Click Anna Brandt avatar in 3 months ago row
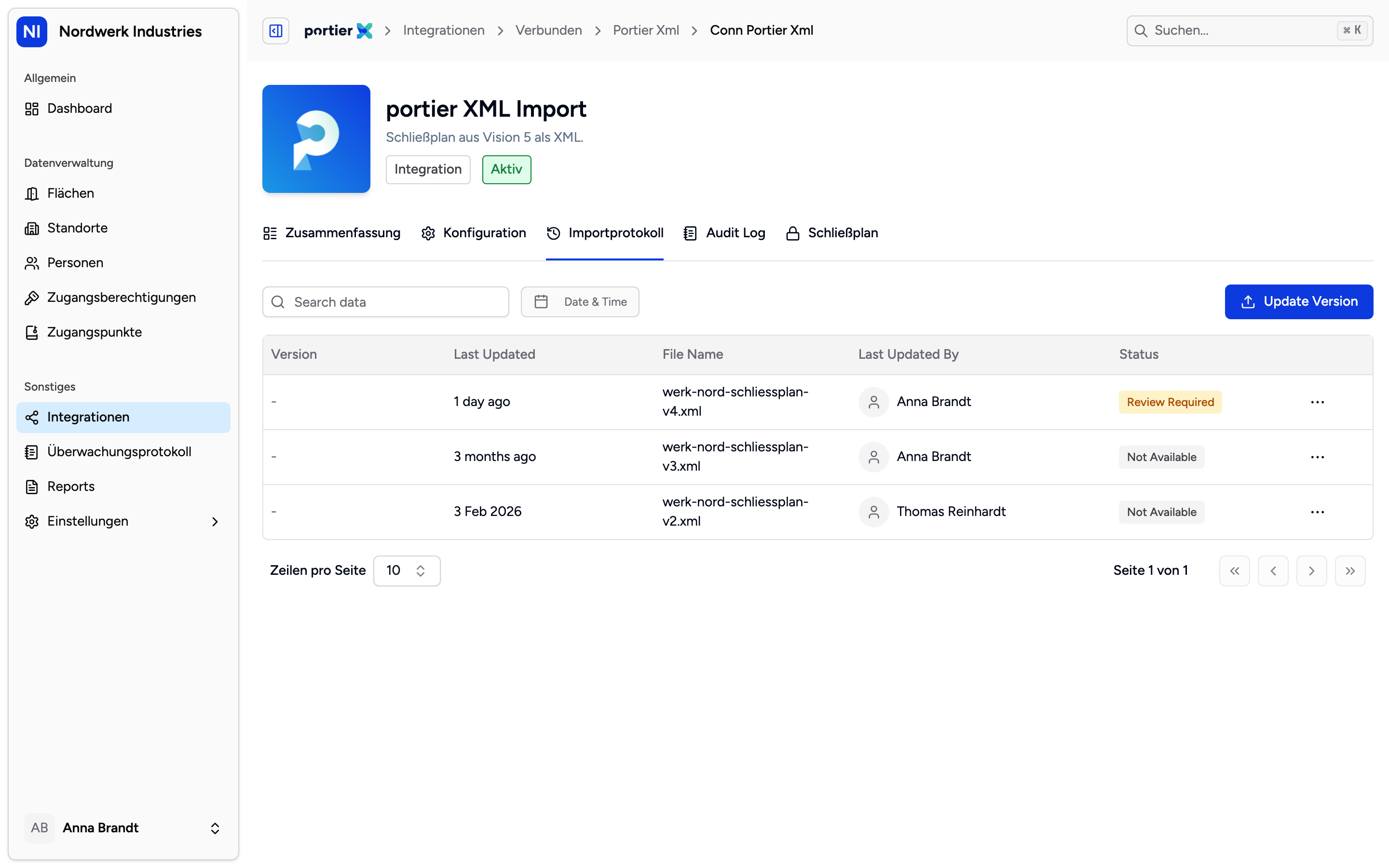 (873, 457)
